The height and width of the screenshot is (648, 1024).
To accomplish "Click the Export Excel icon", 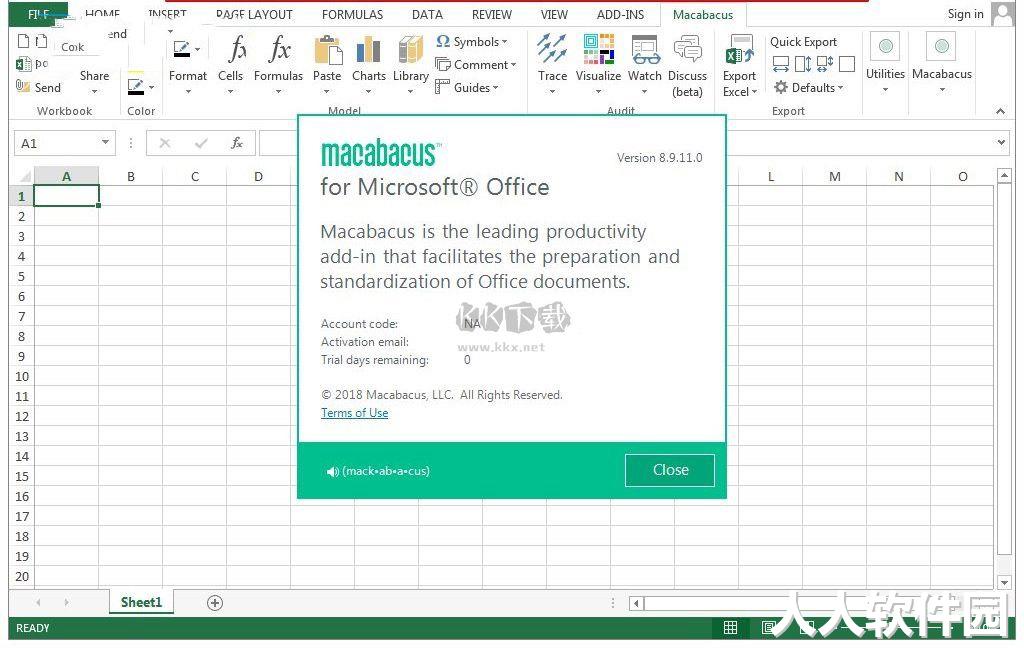I will click(x=739, y=50).
